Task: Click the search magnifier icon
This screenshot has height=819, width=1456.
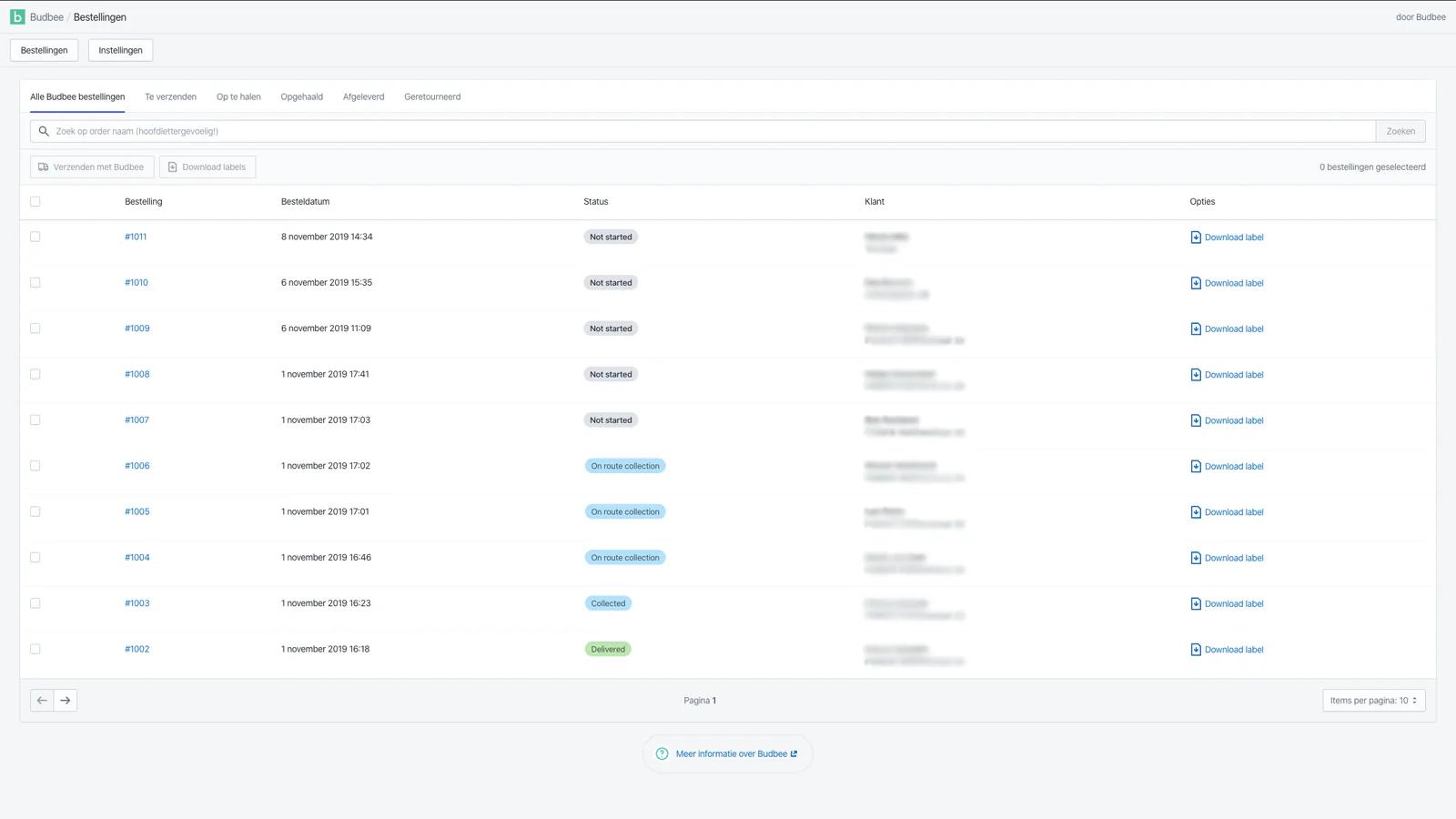Action: tap(44, 131)
